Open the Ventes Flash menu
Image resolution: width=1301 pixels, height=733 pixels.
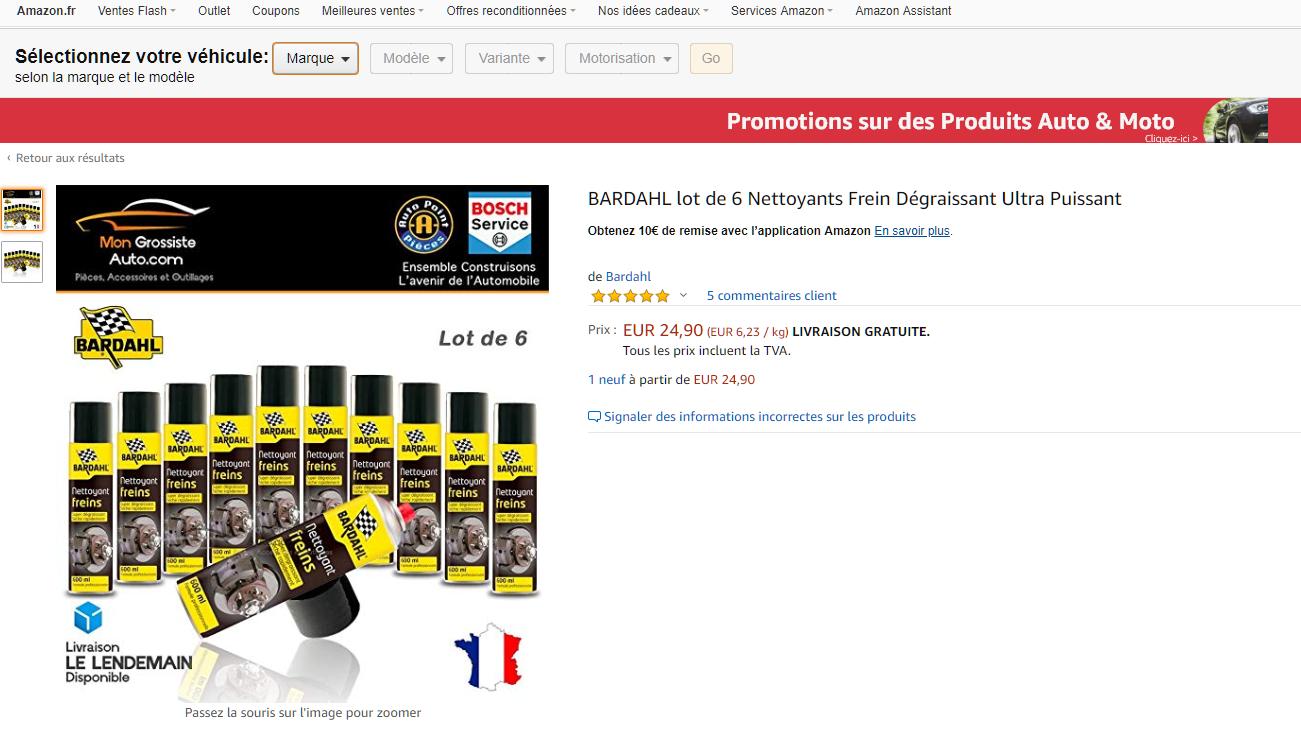click(x=136, y=11)
